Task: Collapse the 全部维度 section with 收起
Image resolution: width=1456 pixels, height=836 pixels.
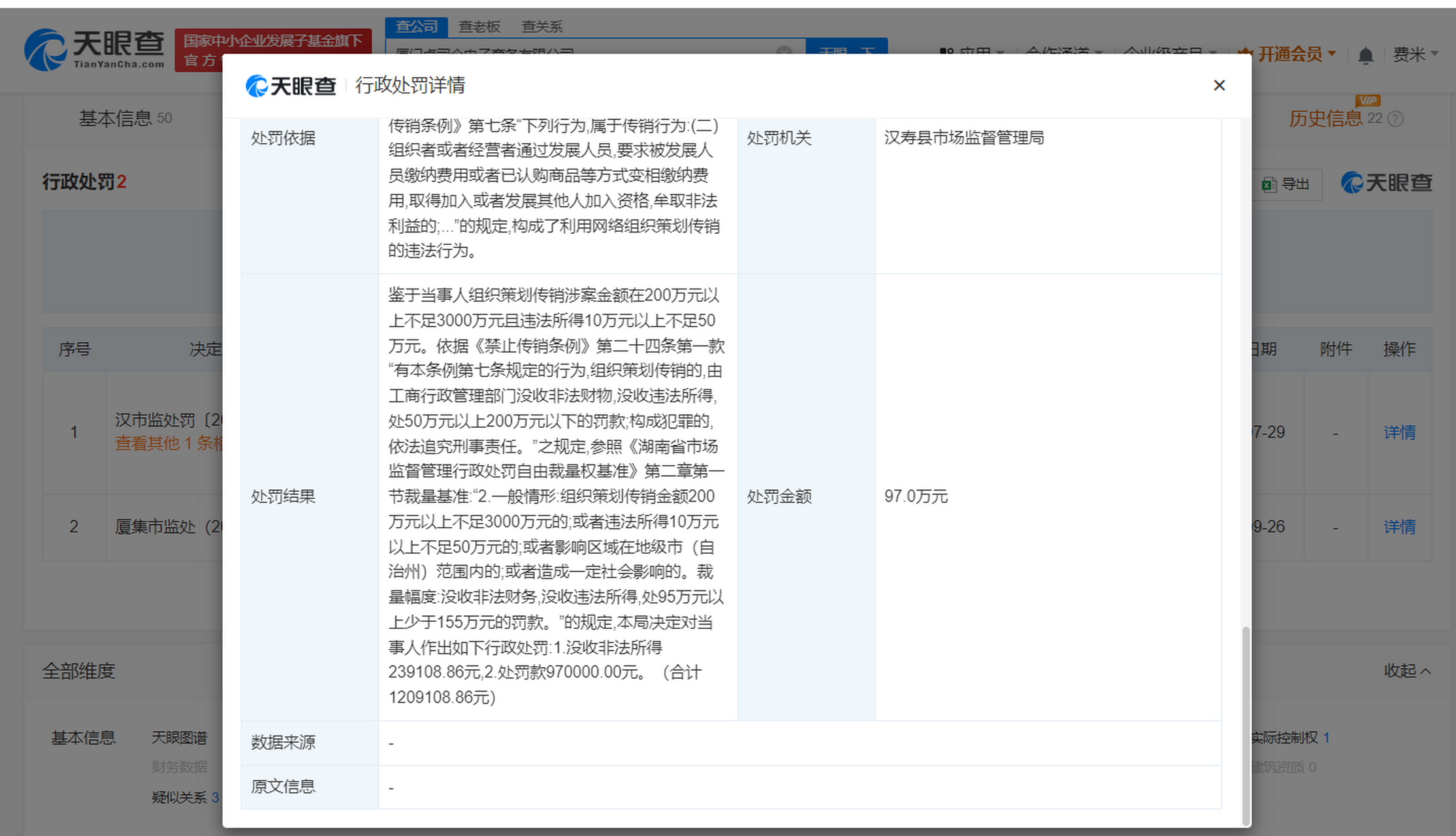Action: click(1407, 671)
